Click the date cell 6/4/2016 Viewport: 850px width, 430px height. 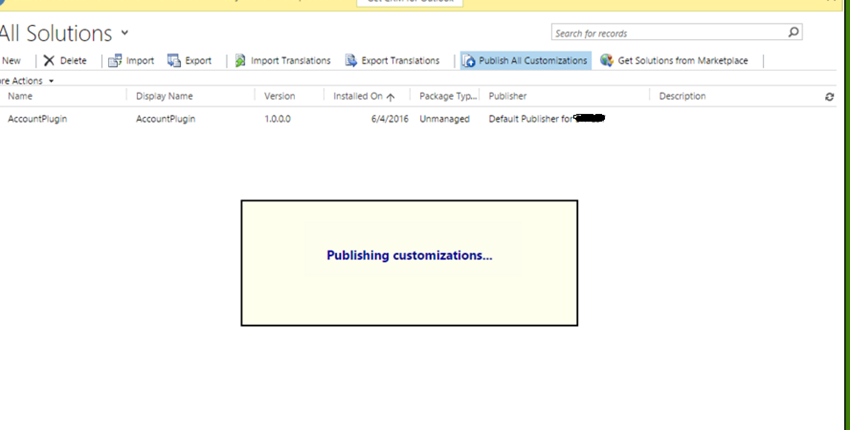(390, 119)
